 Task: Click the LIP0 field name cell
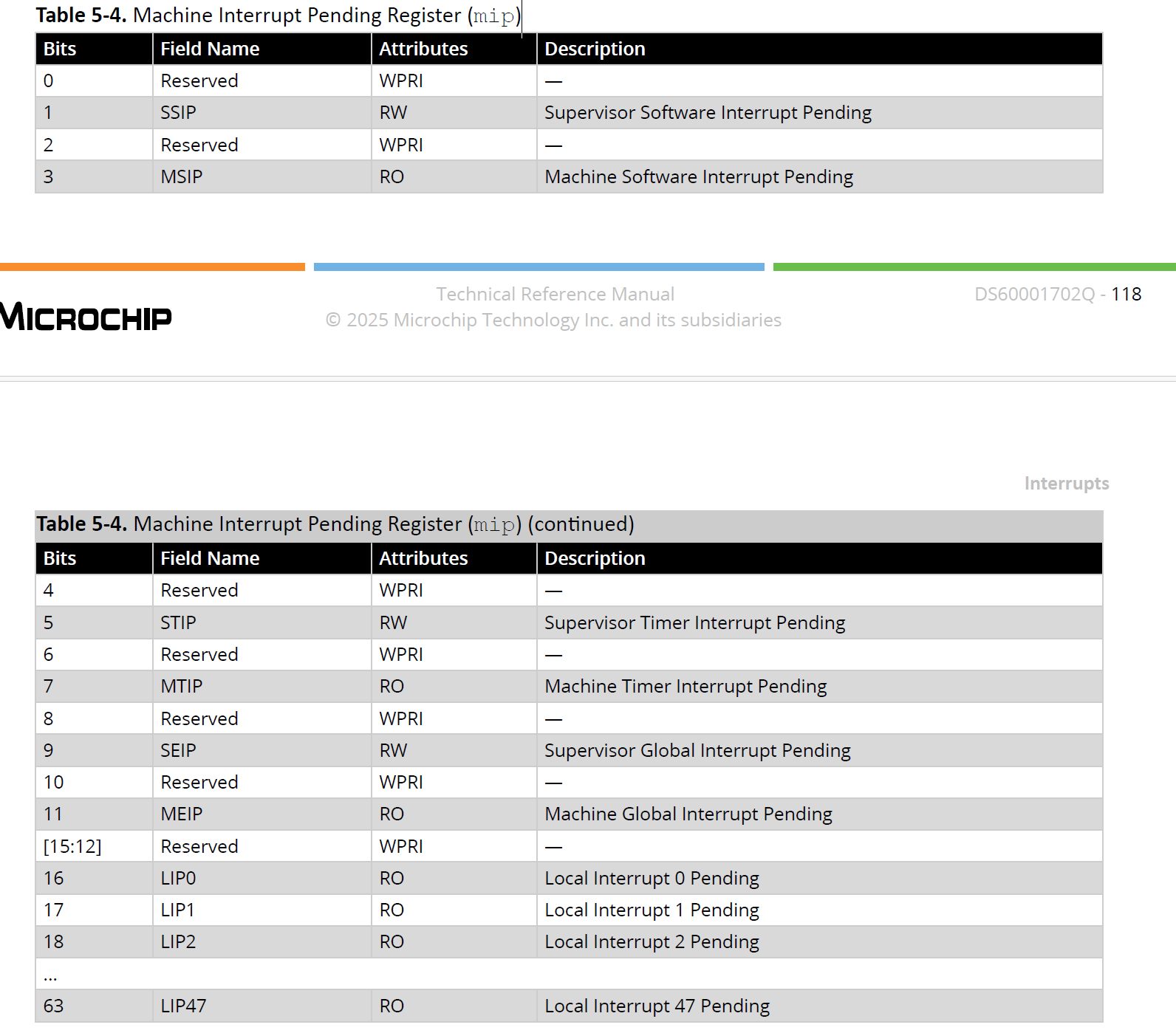pyautogui.click(x=261, y=879)
